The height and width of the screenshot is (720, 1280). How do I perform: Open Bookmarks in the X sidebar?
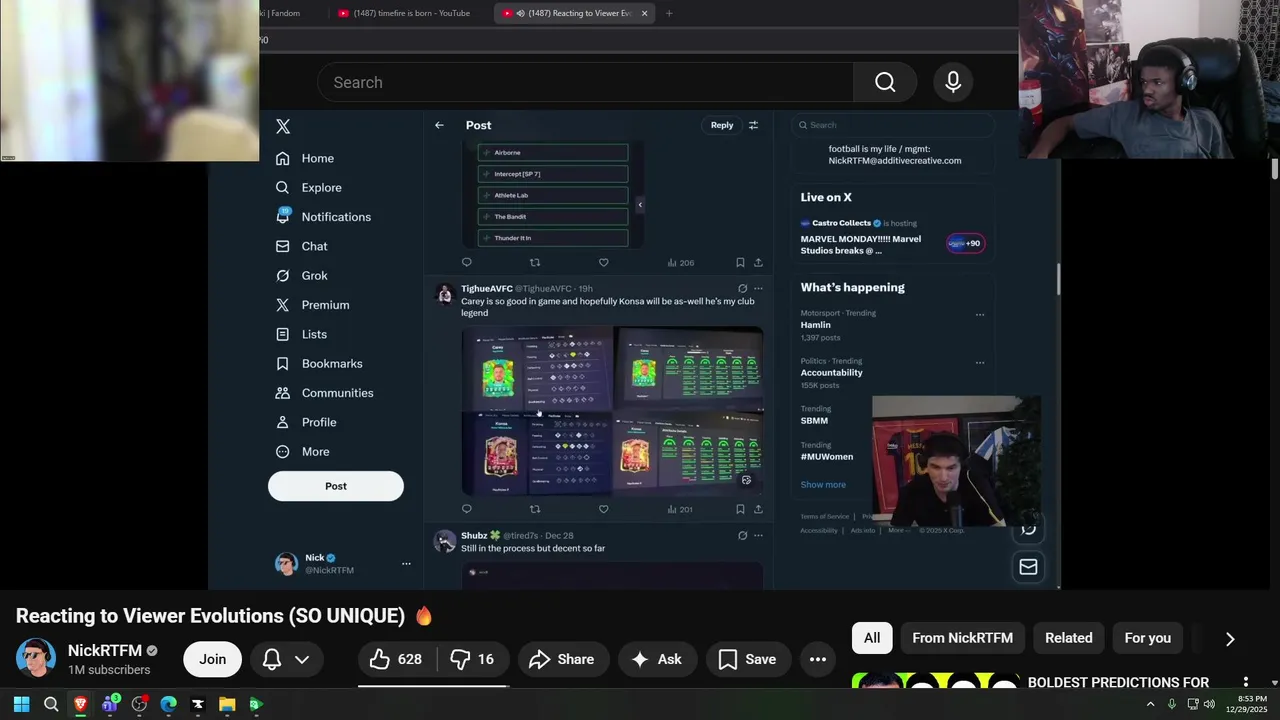318,363
